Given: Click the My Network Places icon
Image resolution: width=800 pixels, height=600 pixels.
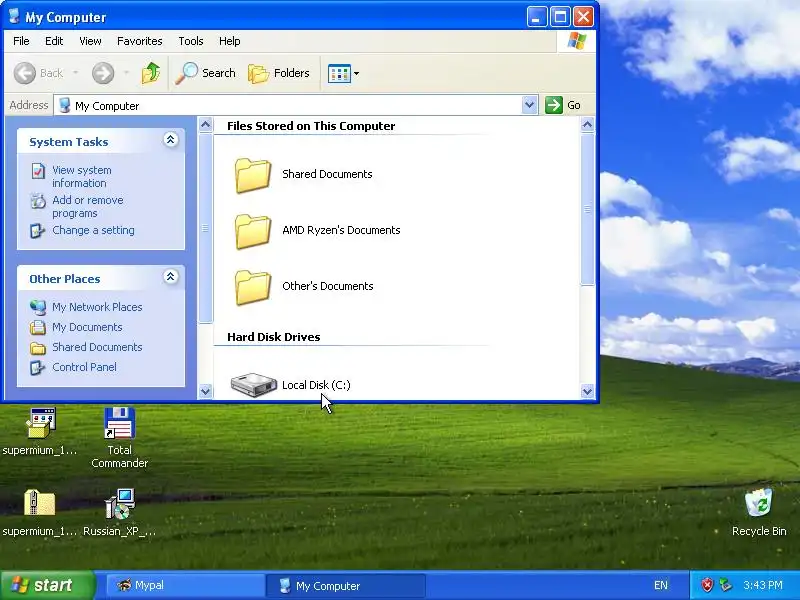Looking at the screenshot, I should tap(38, 308).
